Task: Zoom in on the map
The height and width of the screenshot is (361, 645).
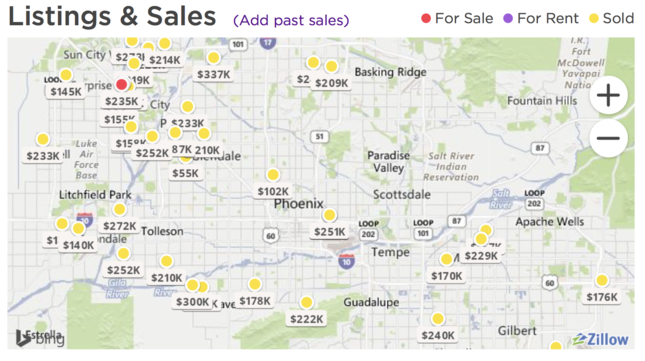Action: pyautogui.click(x=608, y=95)
